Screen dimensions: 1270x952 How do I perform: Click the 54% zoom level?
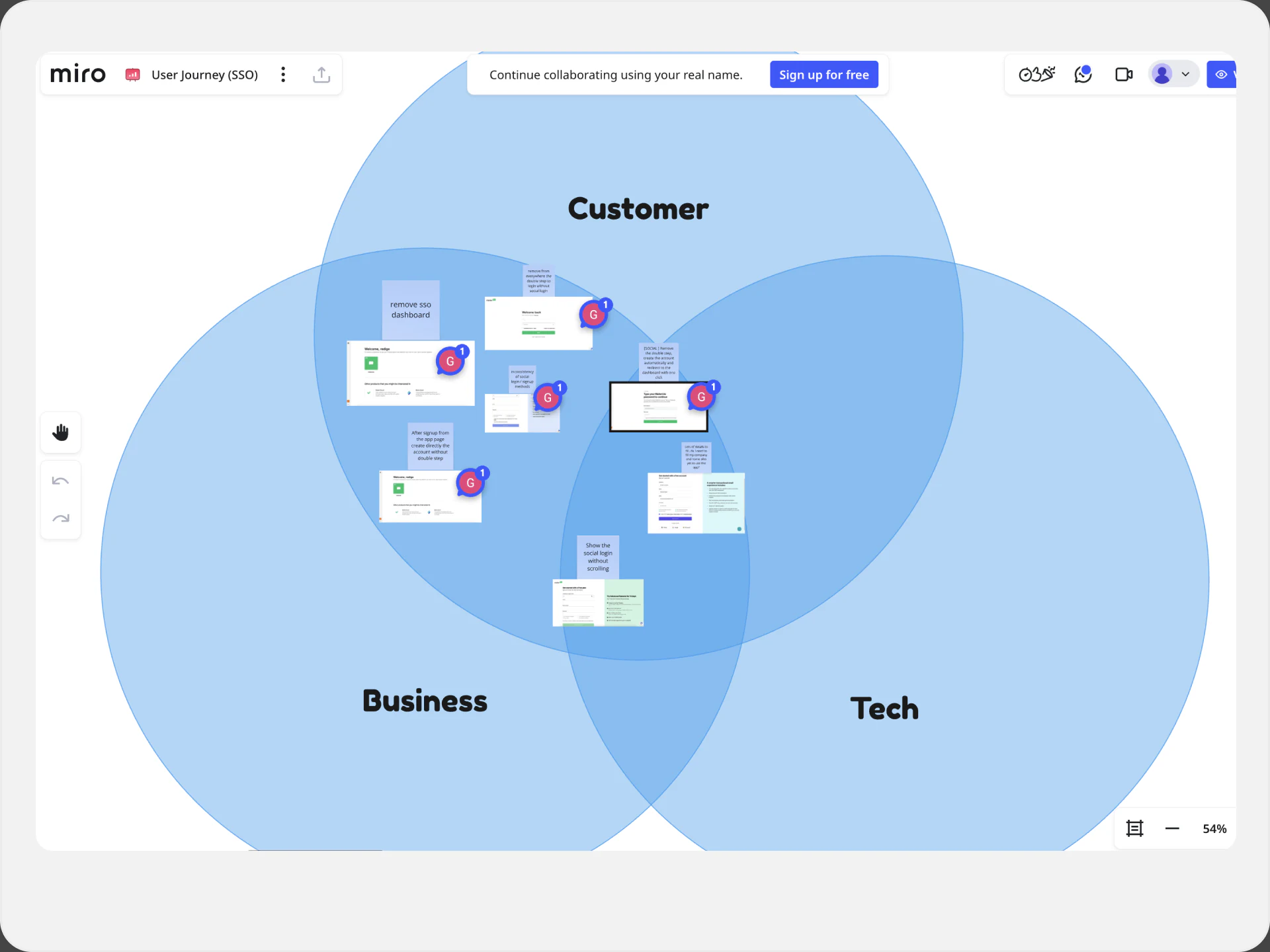1214,829
